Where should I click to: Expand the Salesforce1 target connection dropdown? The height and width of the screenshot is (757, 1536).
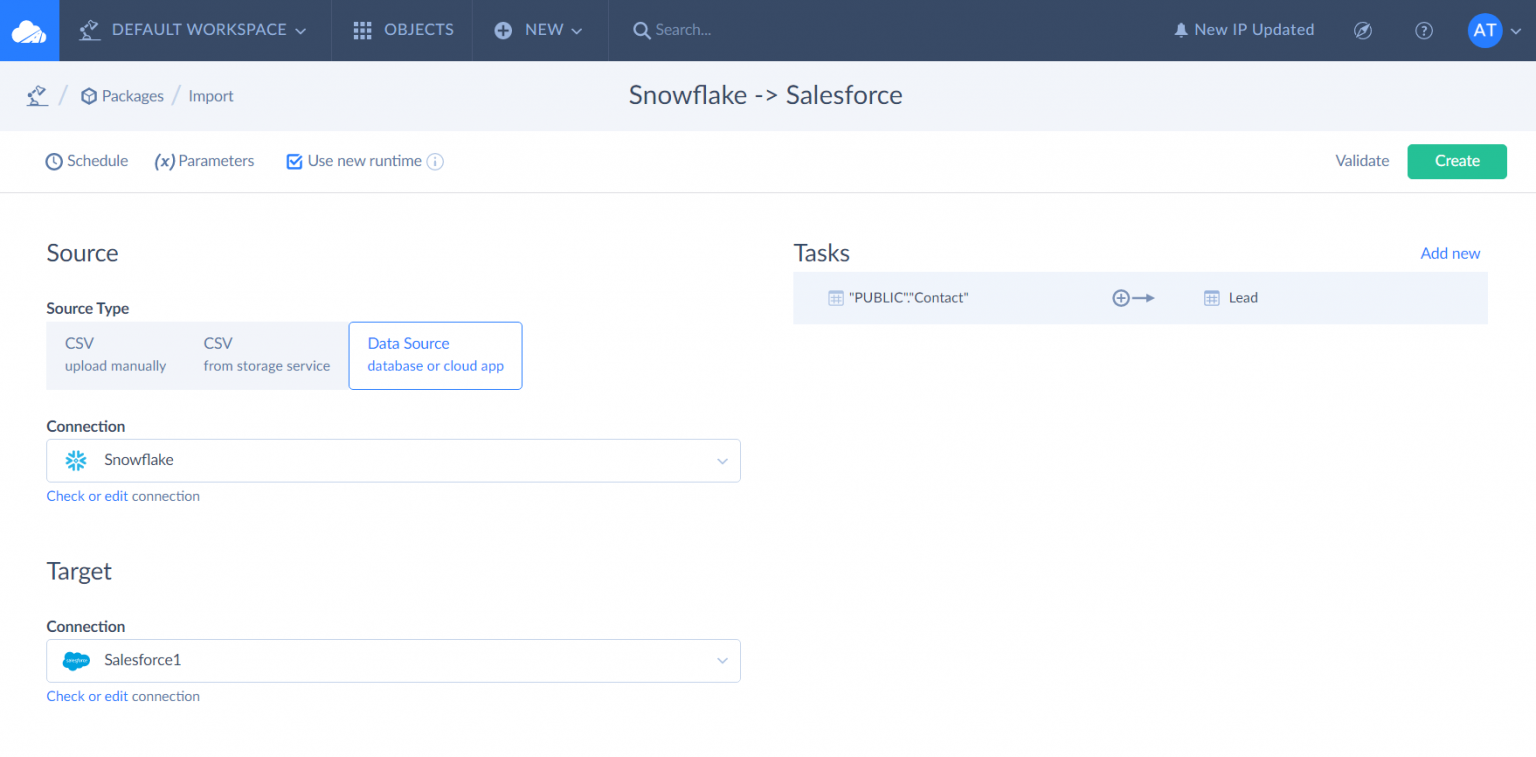click(x=721, y=661)
